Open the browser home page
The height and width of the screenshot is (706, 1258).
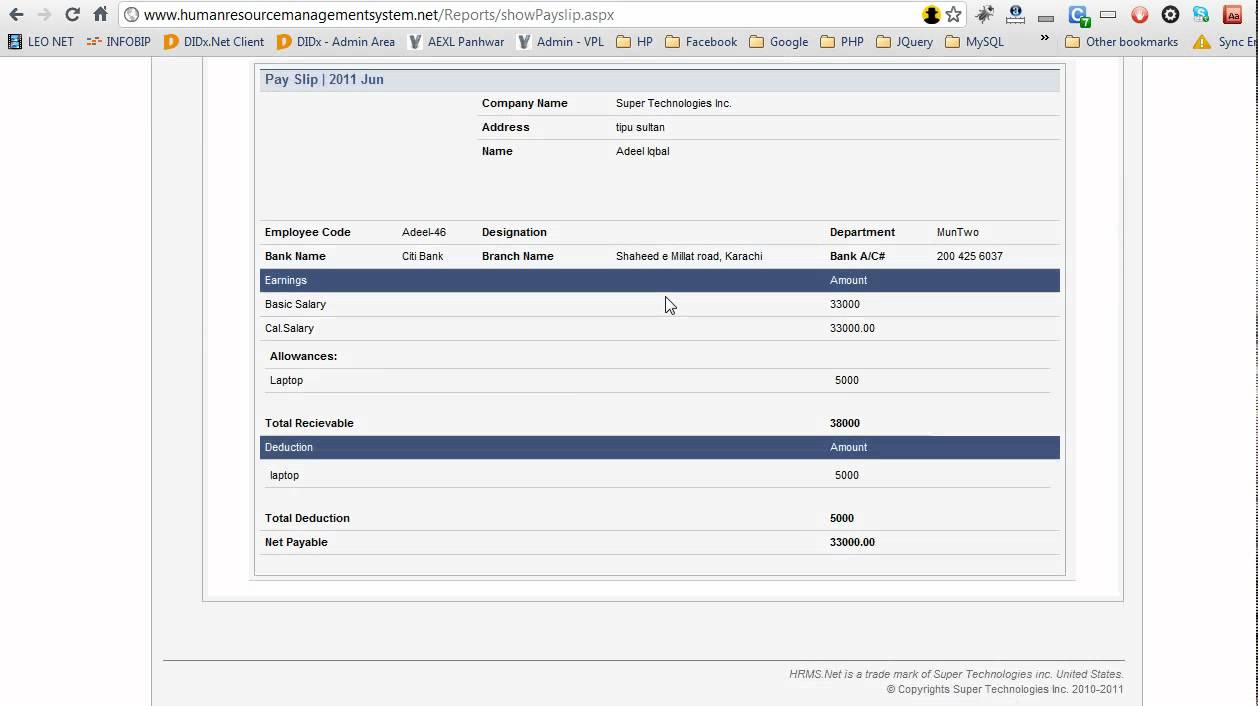(100, 15)
